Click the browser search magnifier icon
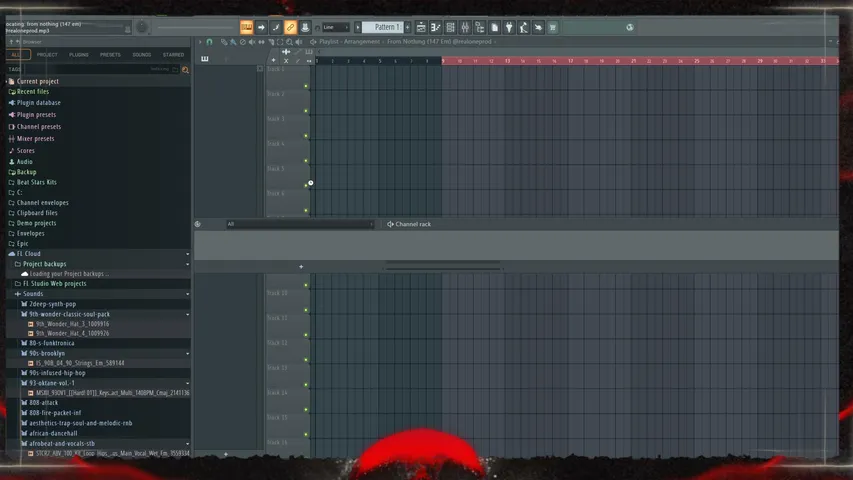The width and height of the screenshot is (853, 480). [x=186, y=70]
